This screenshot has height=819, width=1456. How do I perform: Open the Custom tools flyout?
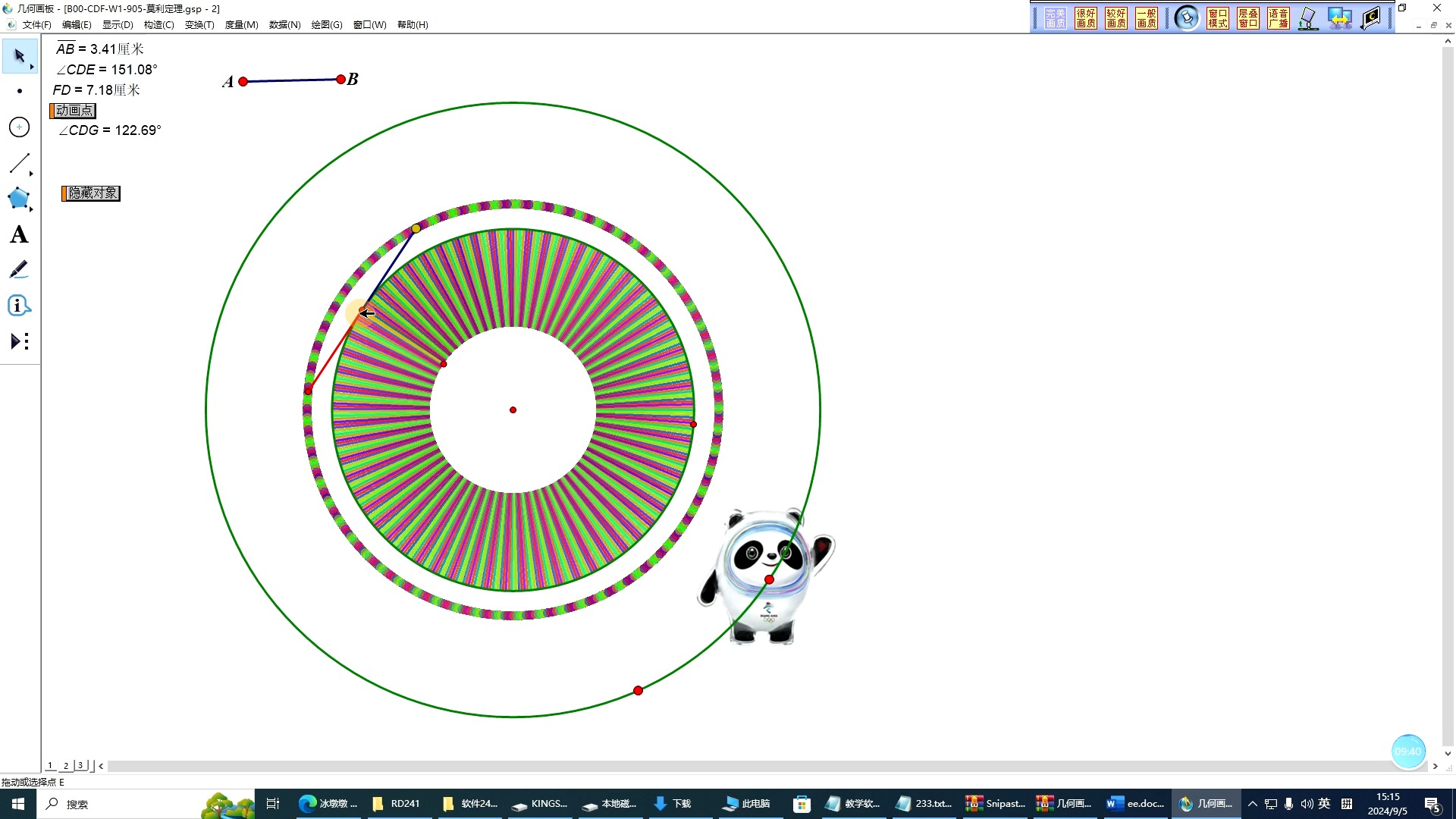point(20,341)
